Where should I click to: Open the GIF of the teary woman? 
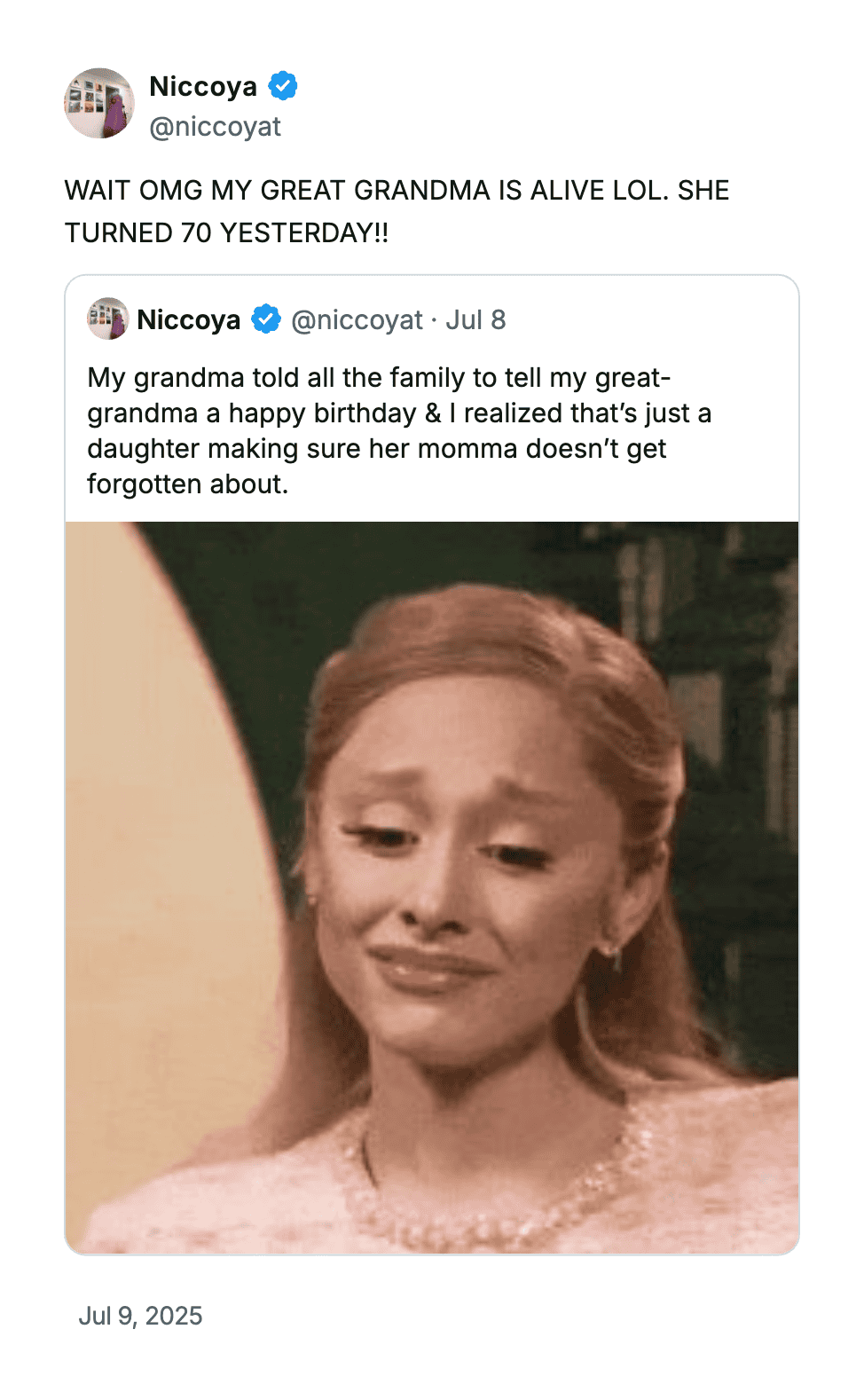point(432,887)
